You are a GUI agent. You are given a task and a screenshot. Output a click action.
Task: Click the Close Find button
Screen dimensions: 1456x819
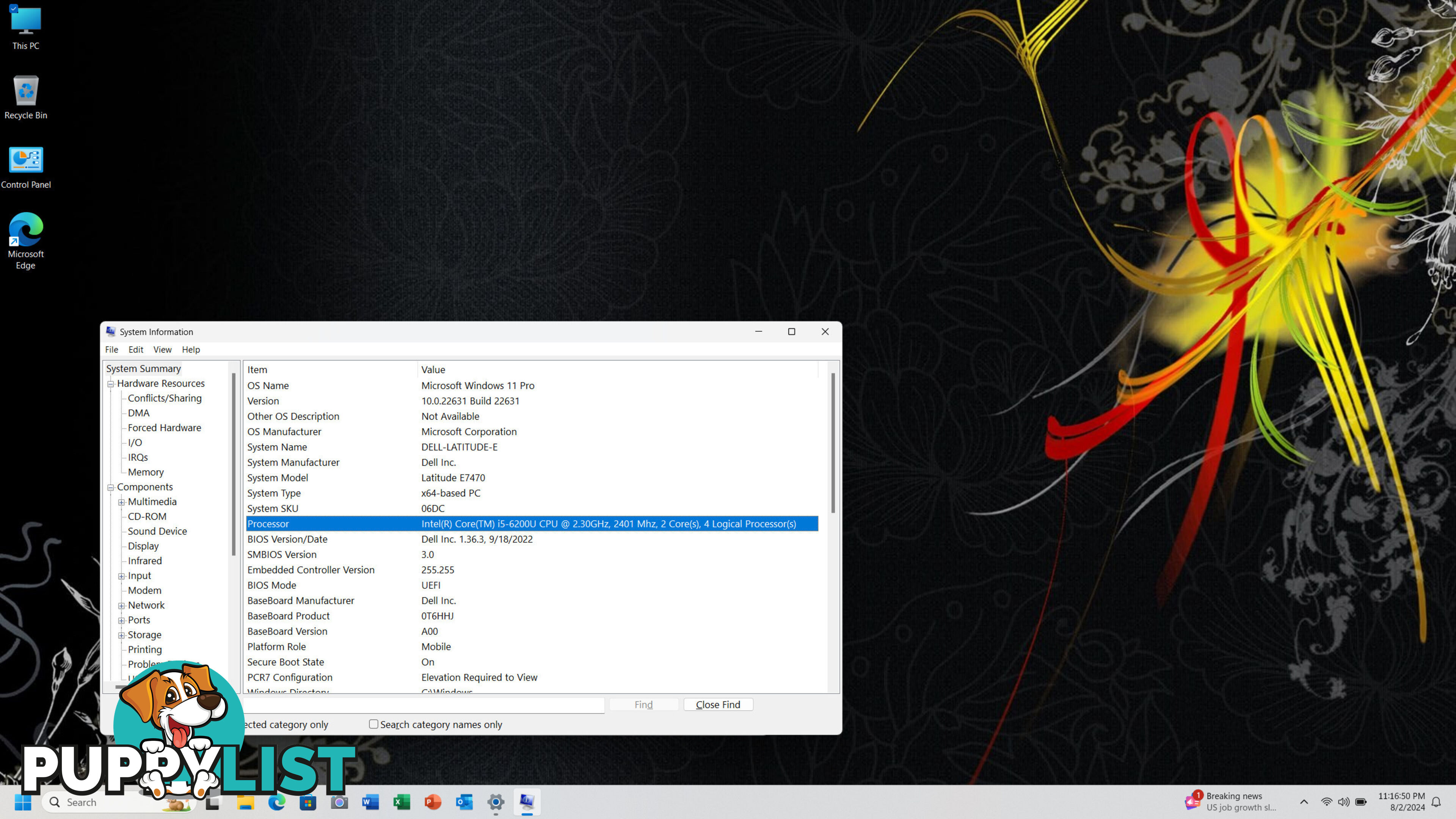click(718, 705)
